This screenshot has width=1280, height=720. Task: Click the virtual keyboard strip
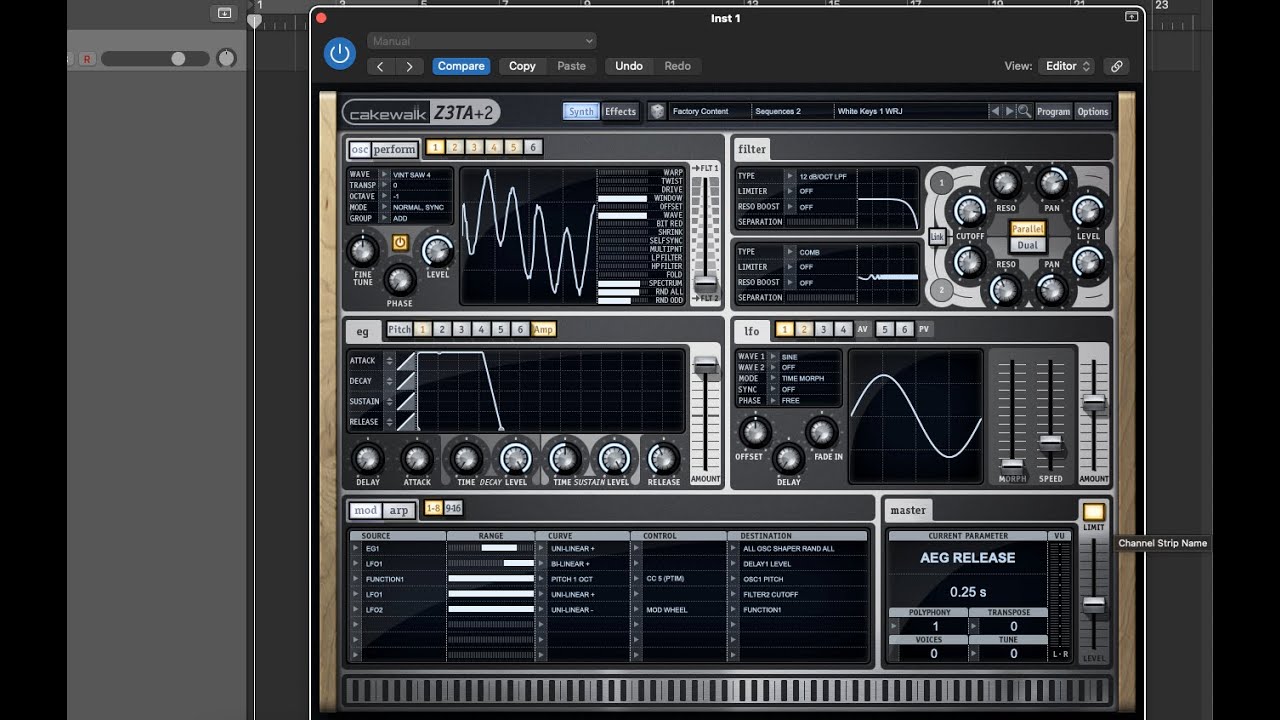pos(727,690)
